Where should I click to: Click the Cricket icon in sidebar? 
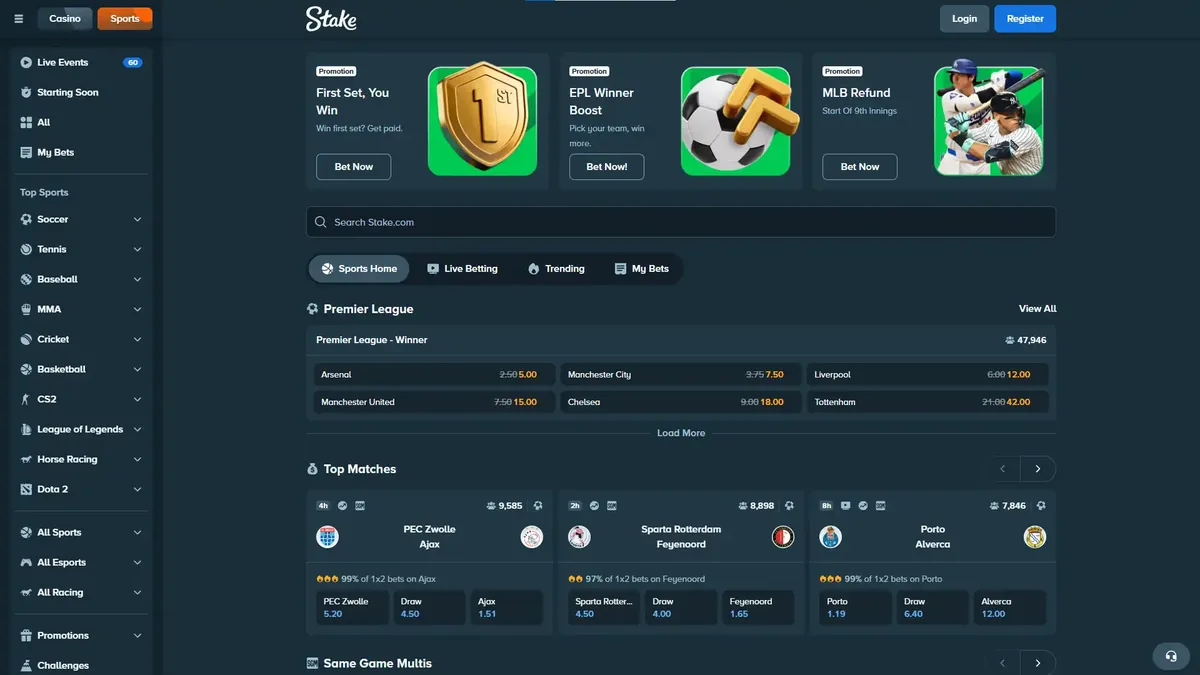click(27, 339)
